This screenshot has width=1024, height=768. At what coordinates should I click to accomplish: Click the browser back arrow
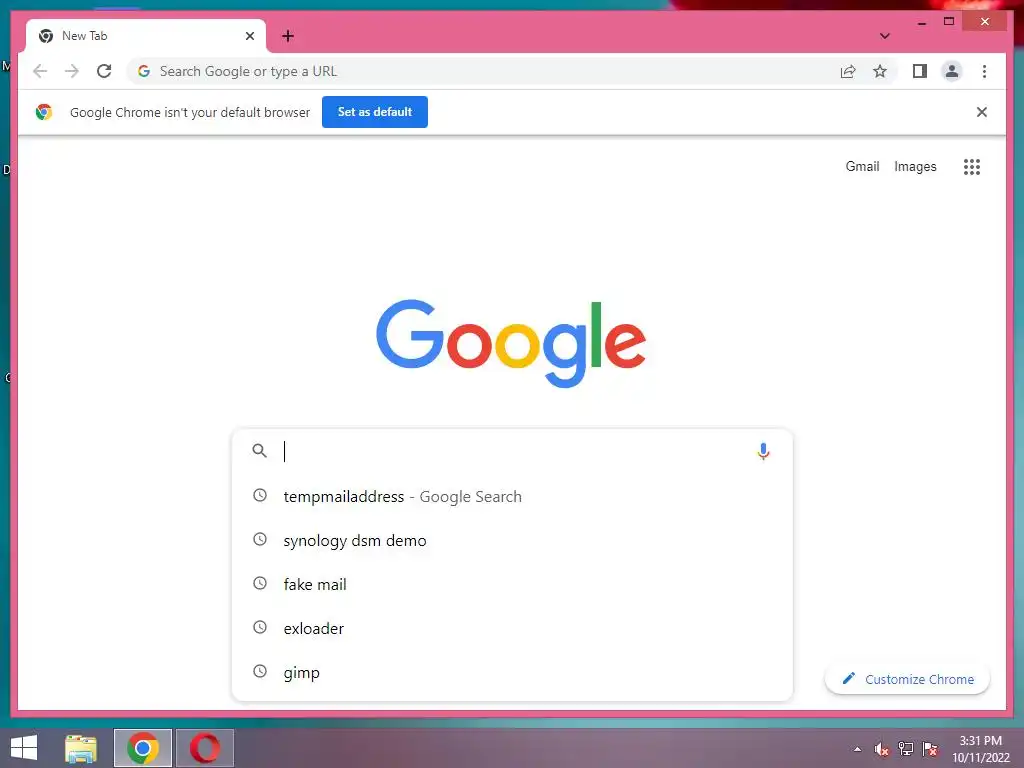(x=40, y=71)
